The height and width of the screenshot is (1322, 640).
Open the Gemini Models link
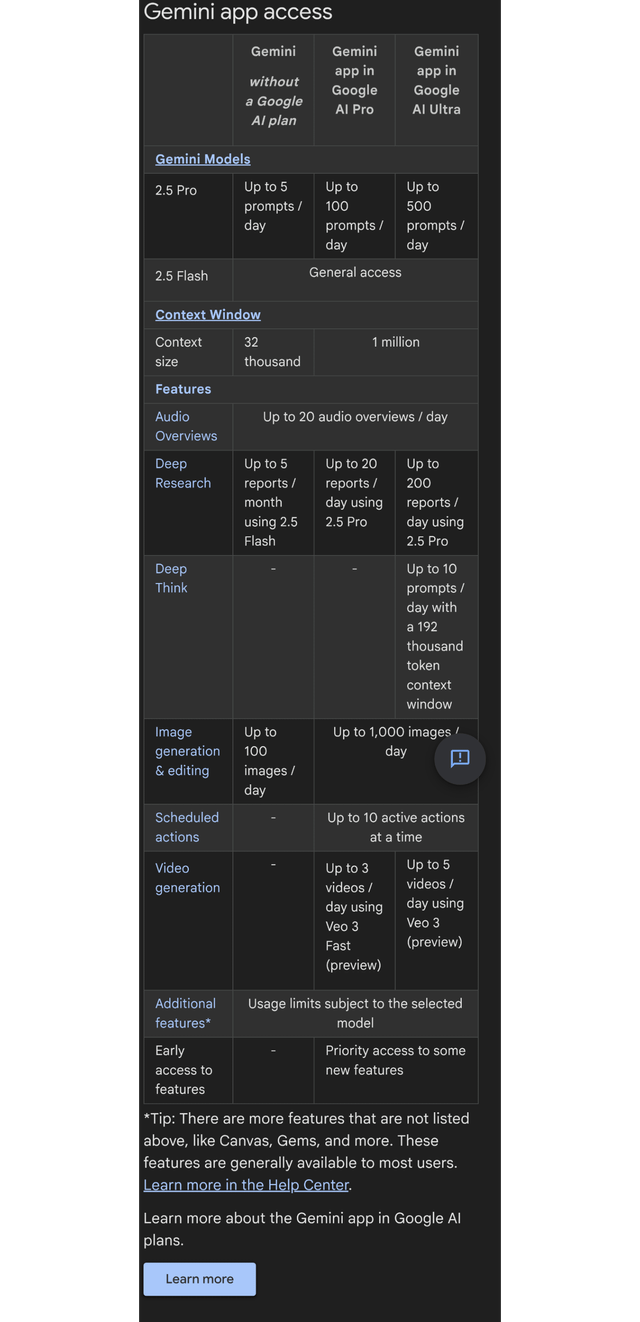(203, 159)
